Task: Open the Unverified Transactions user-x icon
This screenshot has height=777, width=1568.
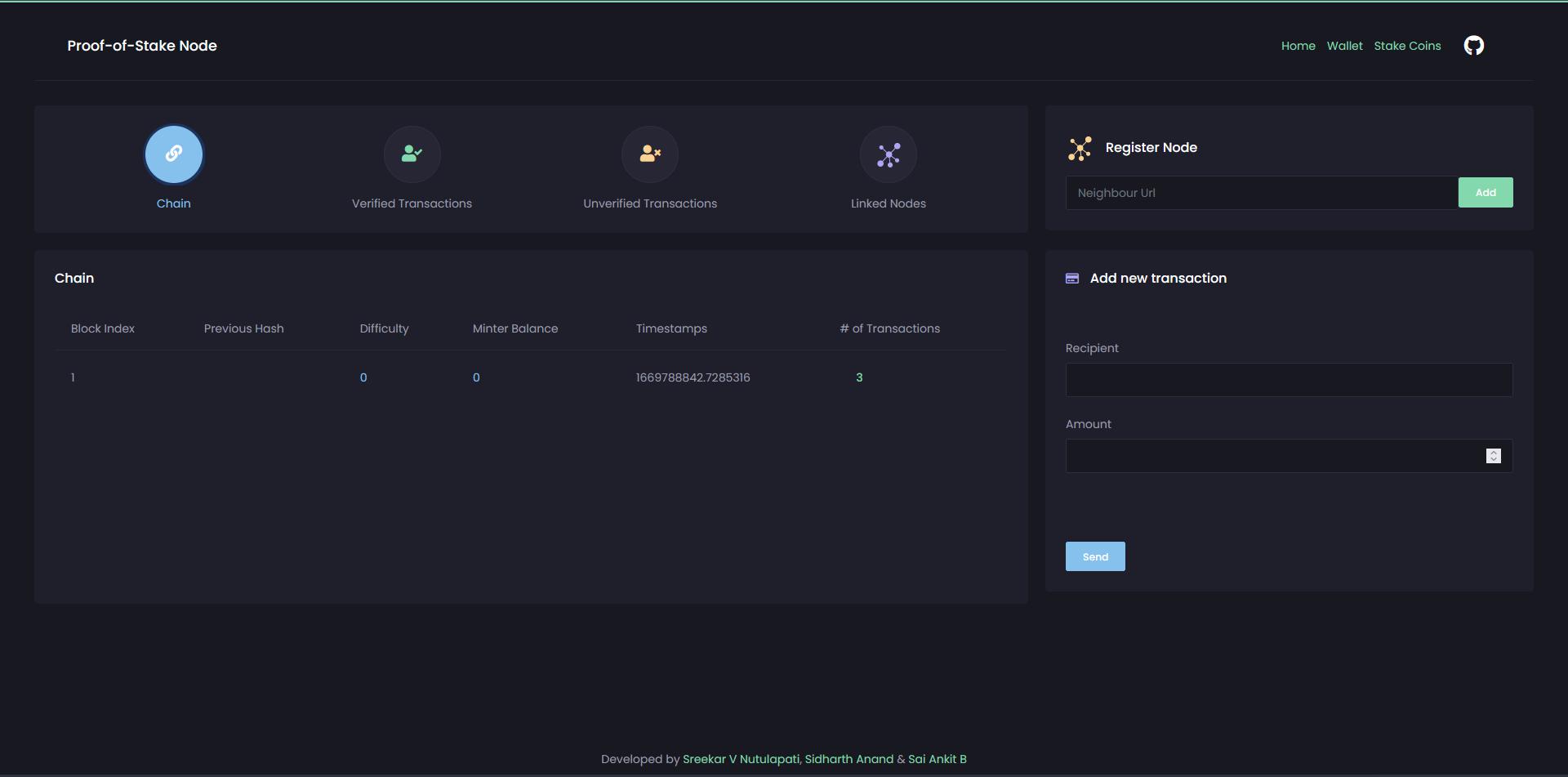Action: pos(650,154)
